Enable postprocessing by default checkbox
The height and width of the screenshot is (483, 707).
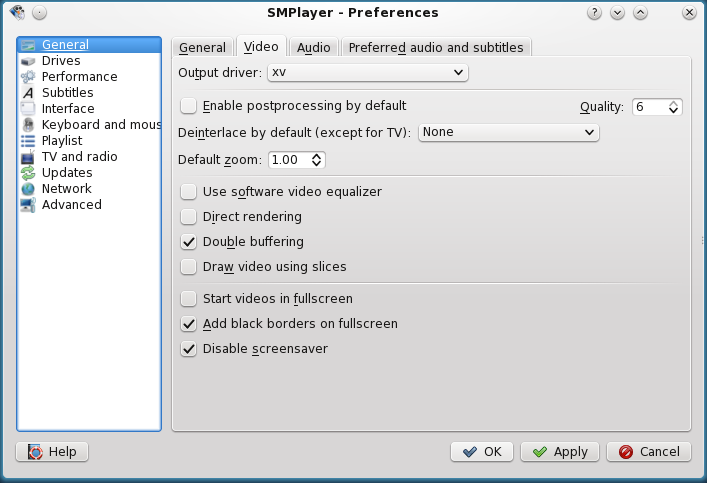point(188,106)
